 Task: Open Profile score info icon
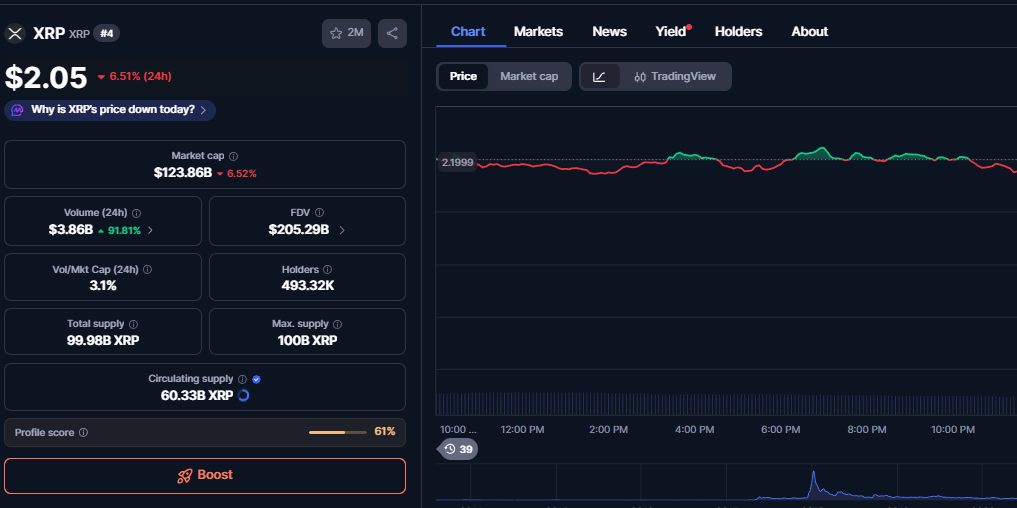pyautogui.click(x=84, y=433)
